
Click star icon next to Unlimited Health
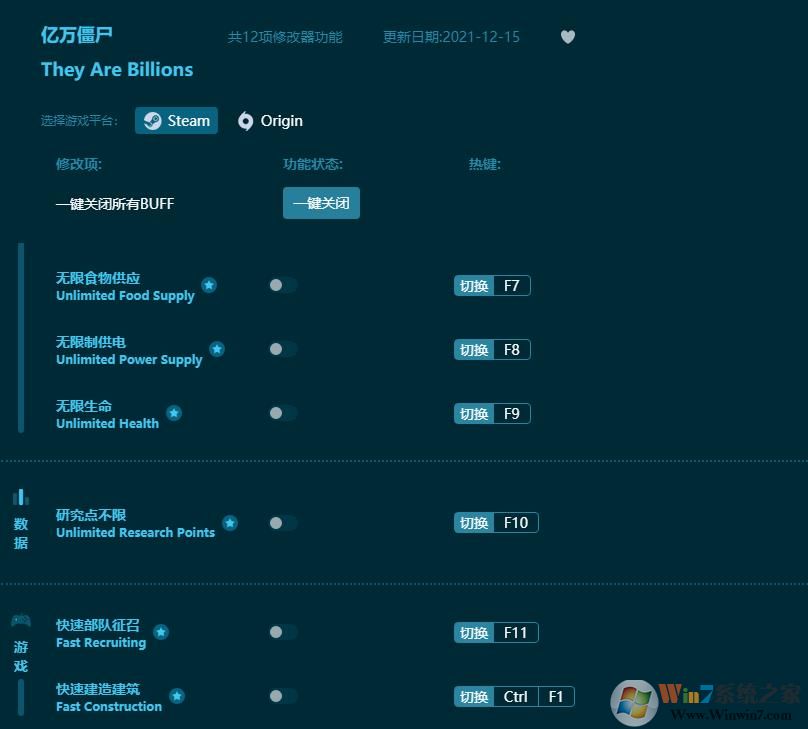[174, 412]
